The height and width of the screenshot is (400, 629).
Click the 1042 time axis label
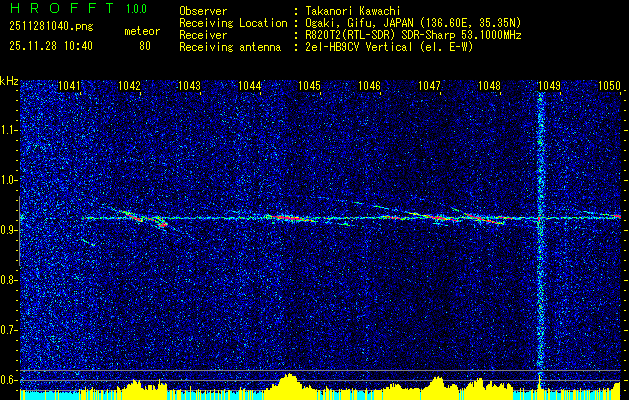[x=130, y=85]
